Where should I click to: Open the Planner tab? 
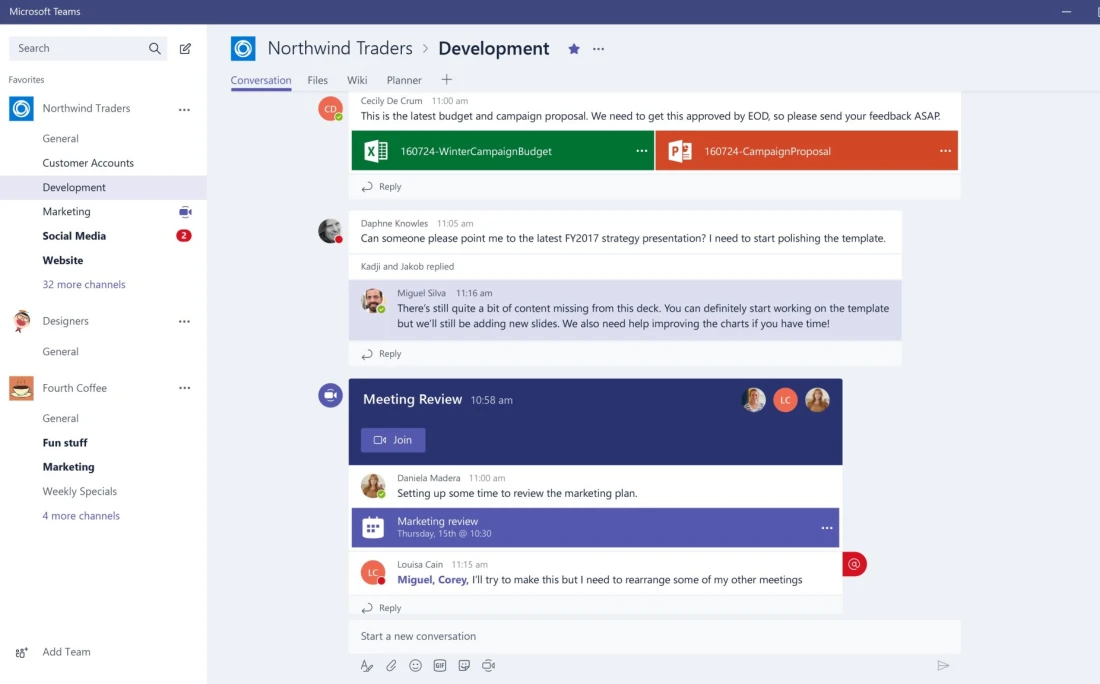click(404, 80)
